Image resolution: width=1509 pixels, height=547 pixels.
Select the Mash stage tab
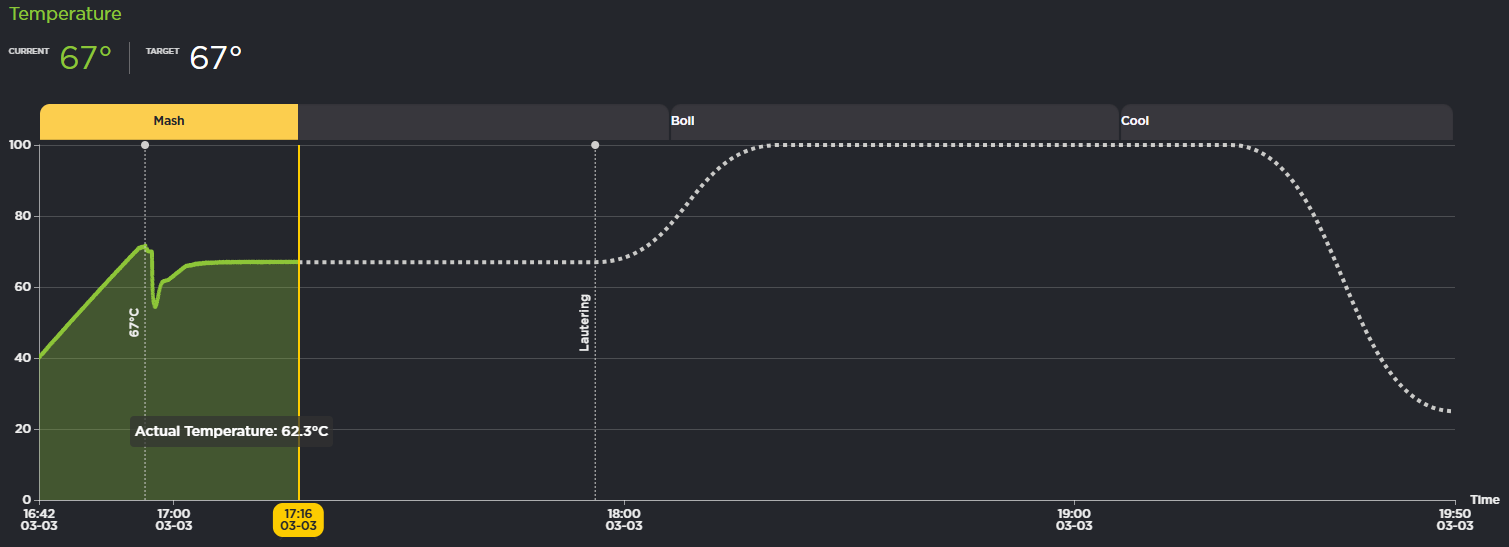point(169,121)
